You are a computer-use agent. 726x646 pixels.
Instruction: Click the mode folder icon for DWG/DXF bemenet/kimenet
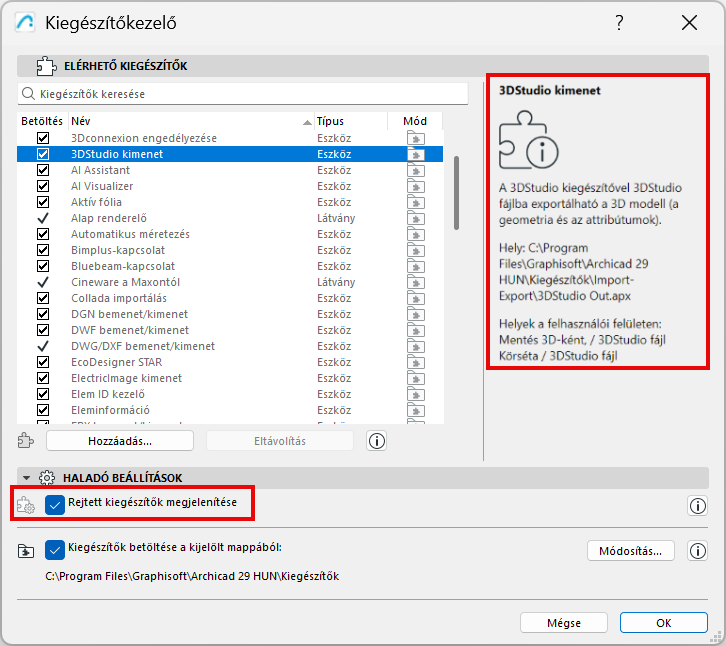pos(416,346)
